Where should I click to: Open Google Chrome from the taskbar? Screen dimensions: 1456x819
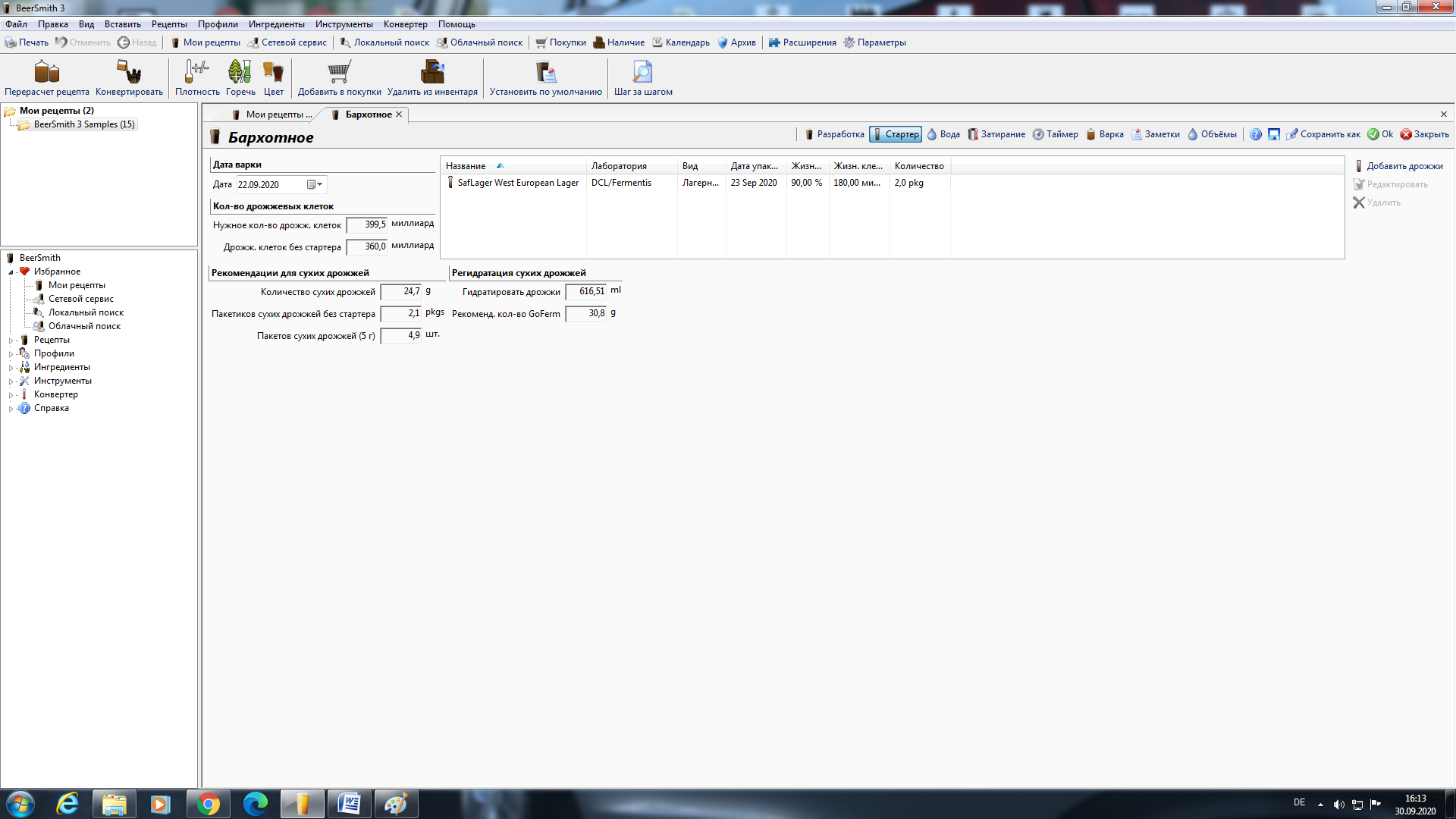point(209,804)
